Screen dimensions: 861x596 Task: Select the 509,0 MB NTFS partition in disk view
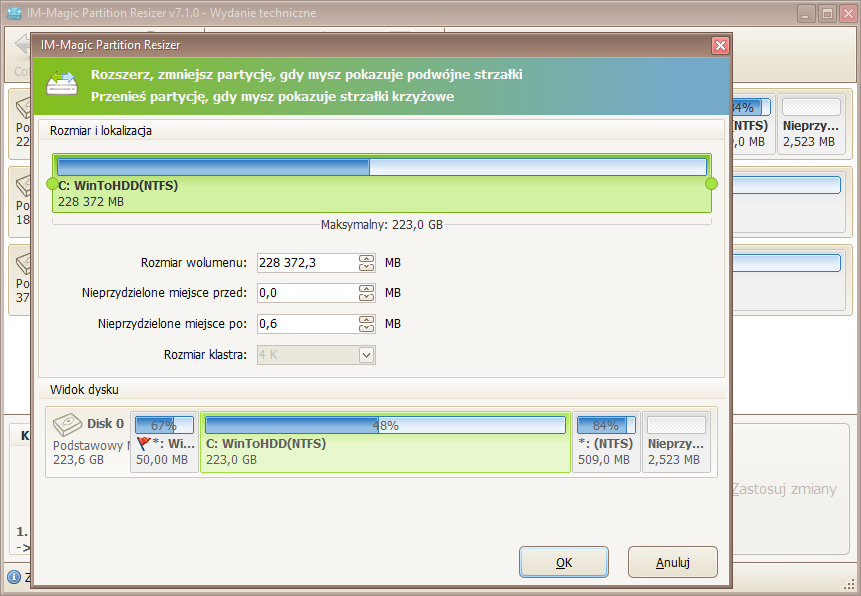[606, 442]
